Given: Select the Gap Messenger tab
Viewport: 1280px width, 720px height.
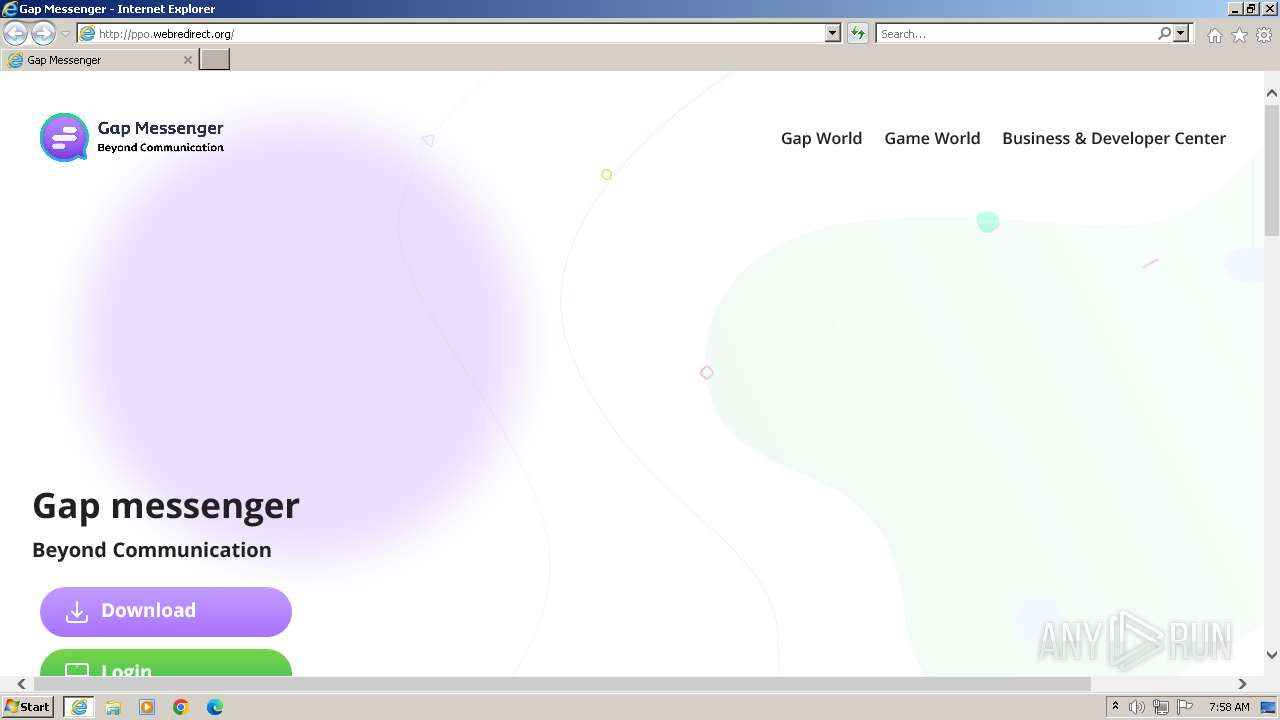Looking at the screenshot, I should tap(100, 60).
